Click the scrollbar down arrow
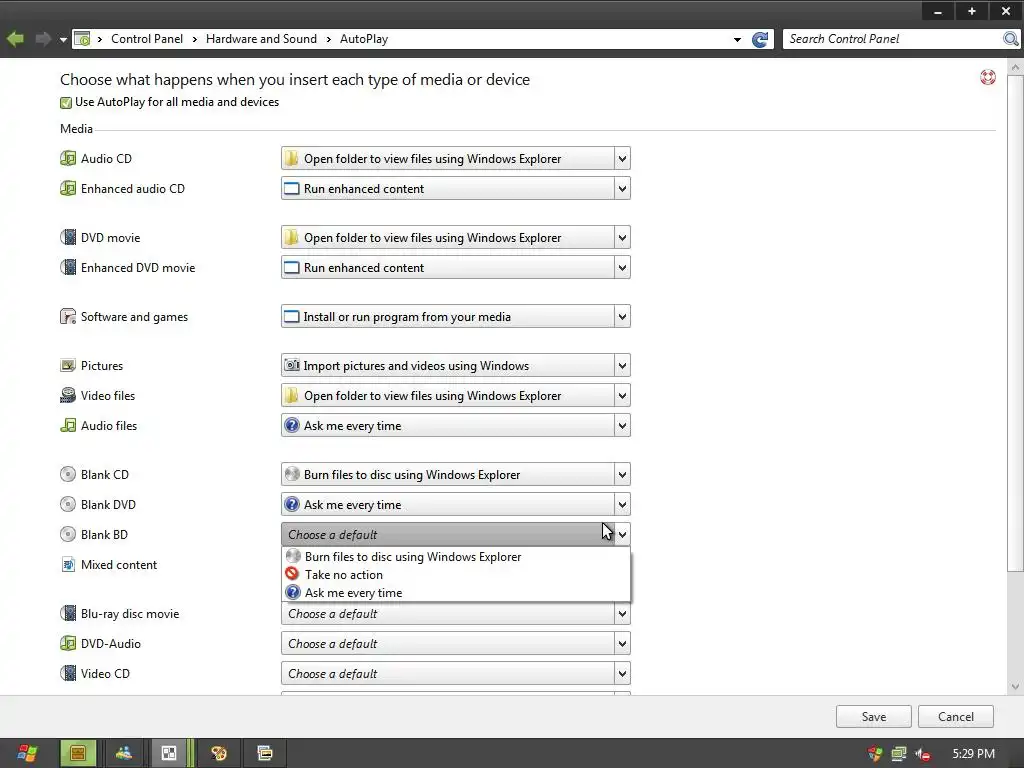This screenshot has height=768, width=1024. point(1016,686)
